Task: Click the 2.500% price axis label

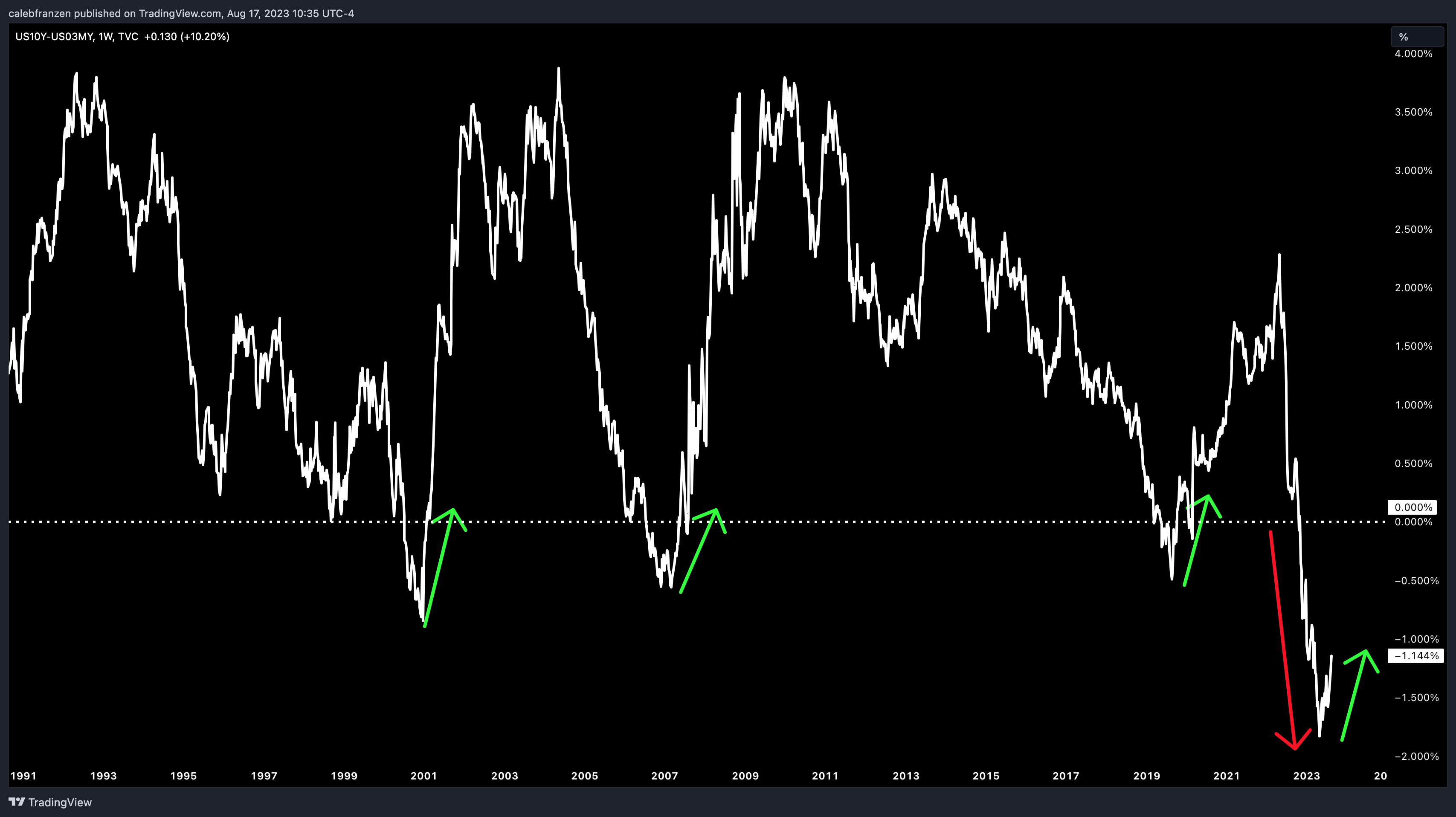Action: pos(1414,229)
